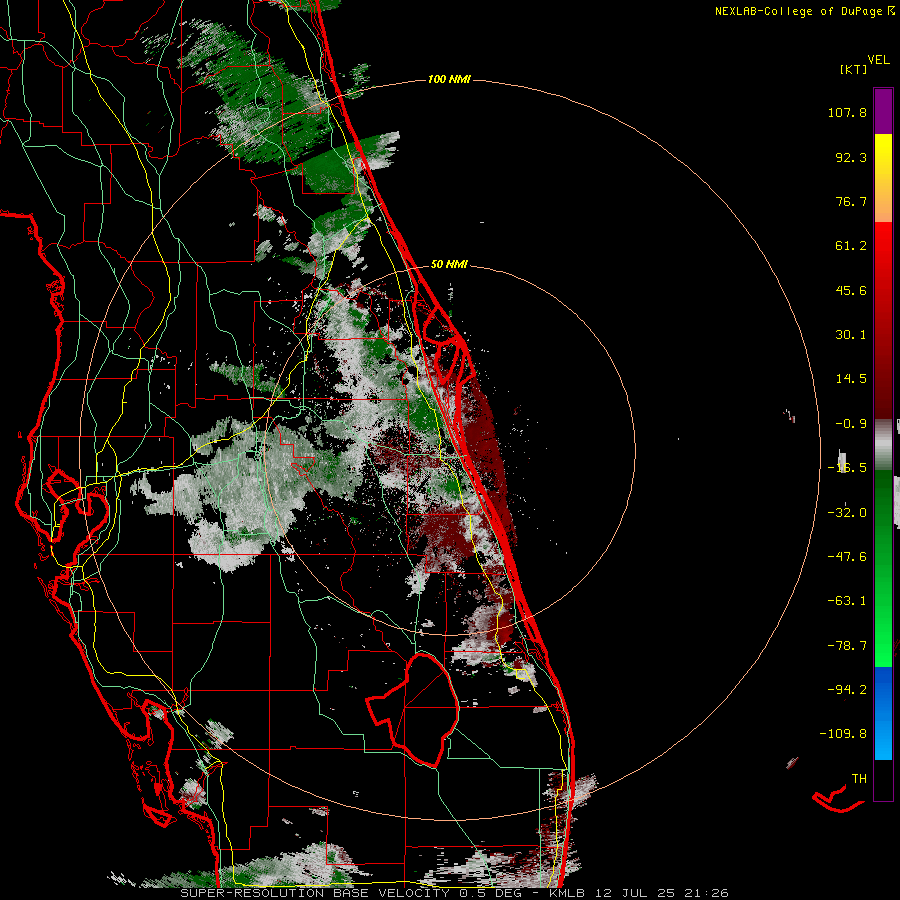Click the -0.9 velocity scale value
This screenshot has width=900, height=900.
point(851,424)
